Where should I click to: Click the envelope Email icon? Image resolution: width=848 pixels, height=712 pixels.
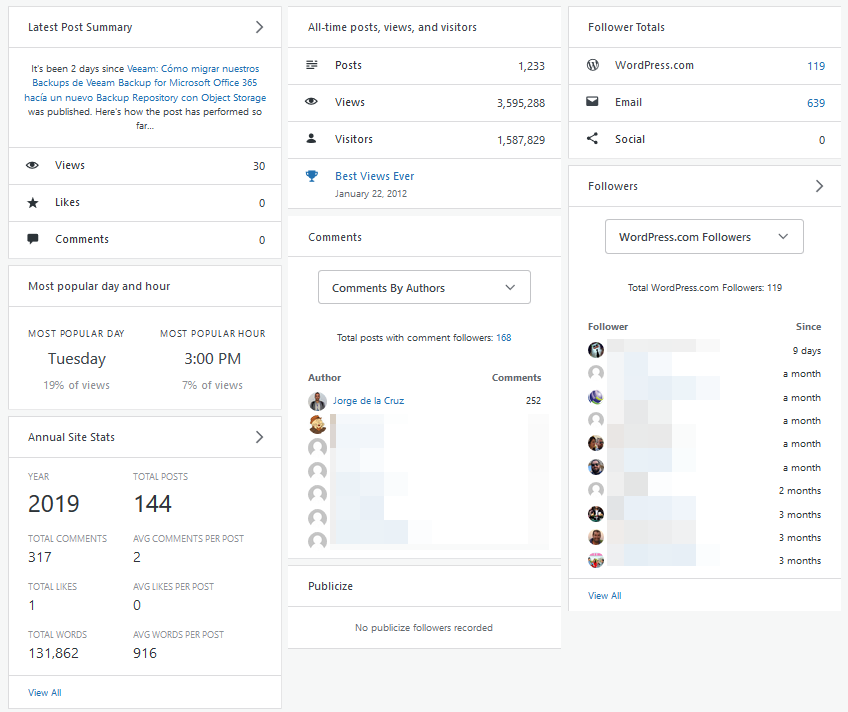[x=593, y=101]
